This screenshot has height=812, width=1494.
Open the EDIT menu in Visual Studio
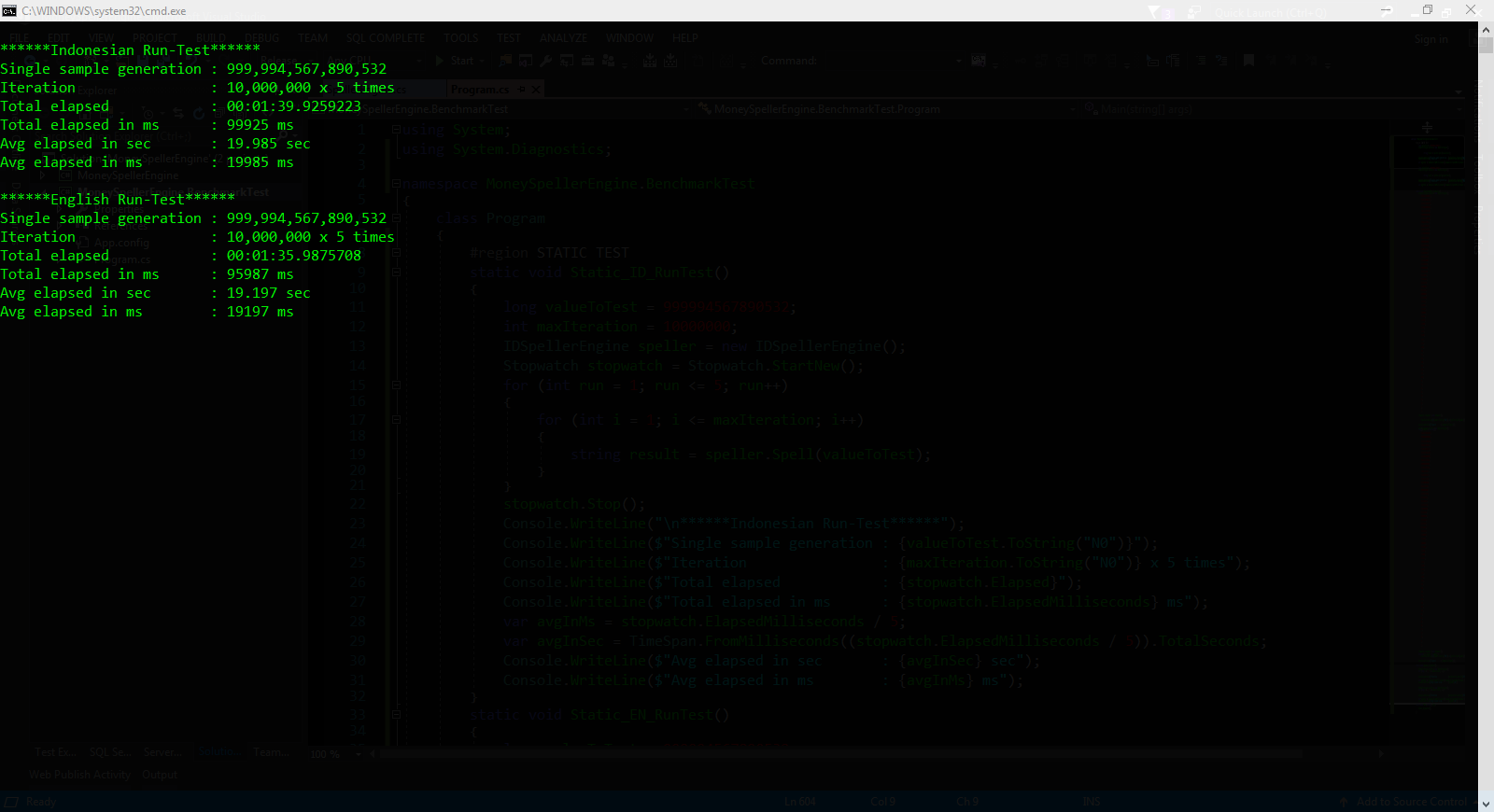pyautogui.click(x=59, y=38)
